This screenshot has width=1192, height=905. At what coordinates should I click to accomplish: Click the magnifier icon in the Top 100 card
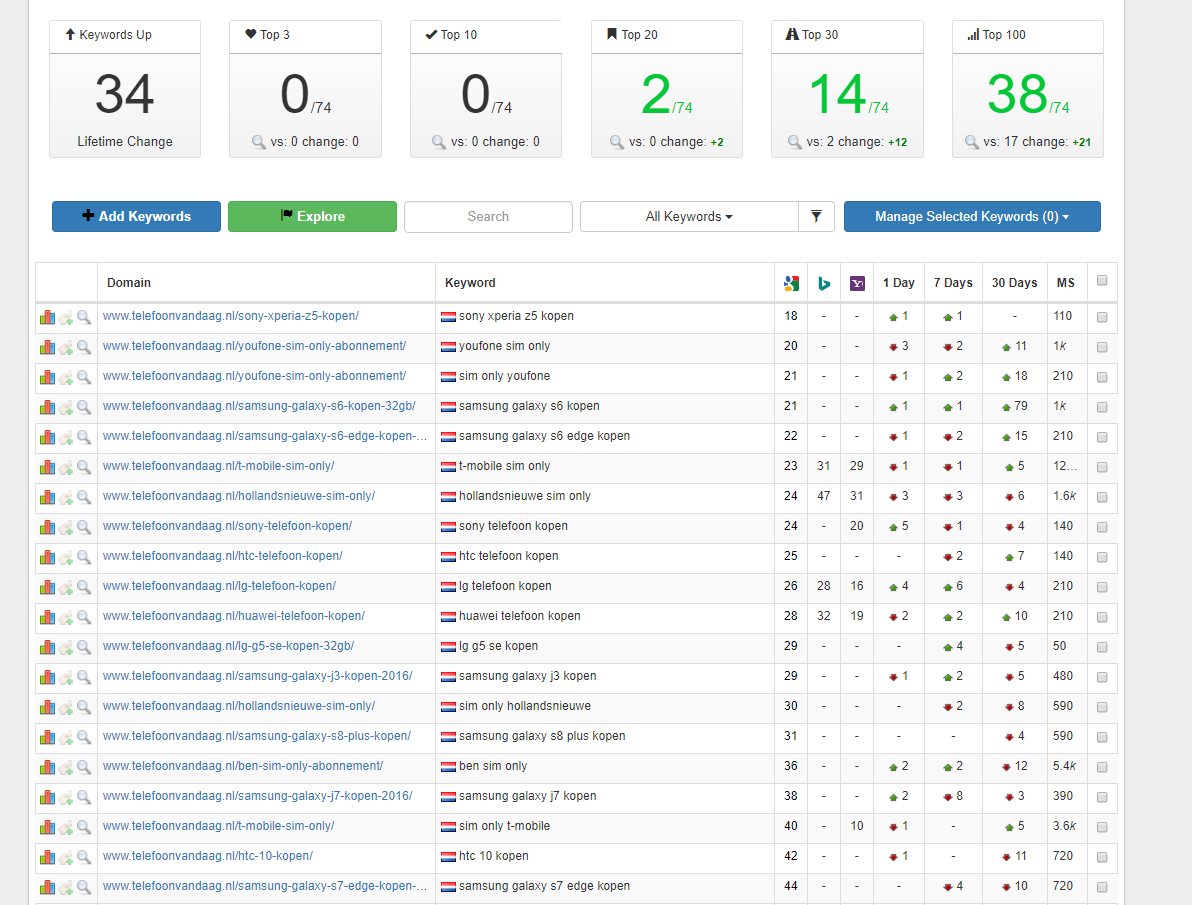(x=972, y=141)
